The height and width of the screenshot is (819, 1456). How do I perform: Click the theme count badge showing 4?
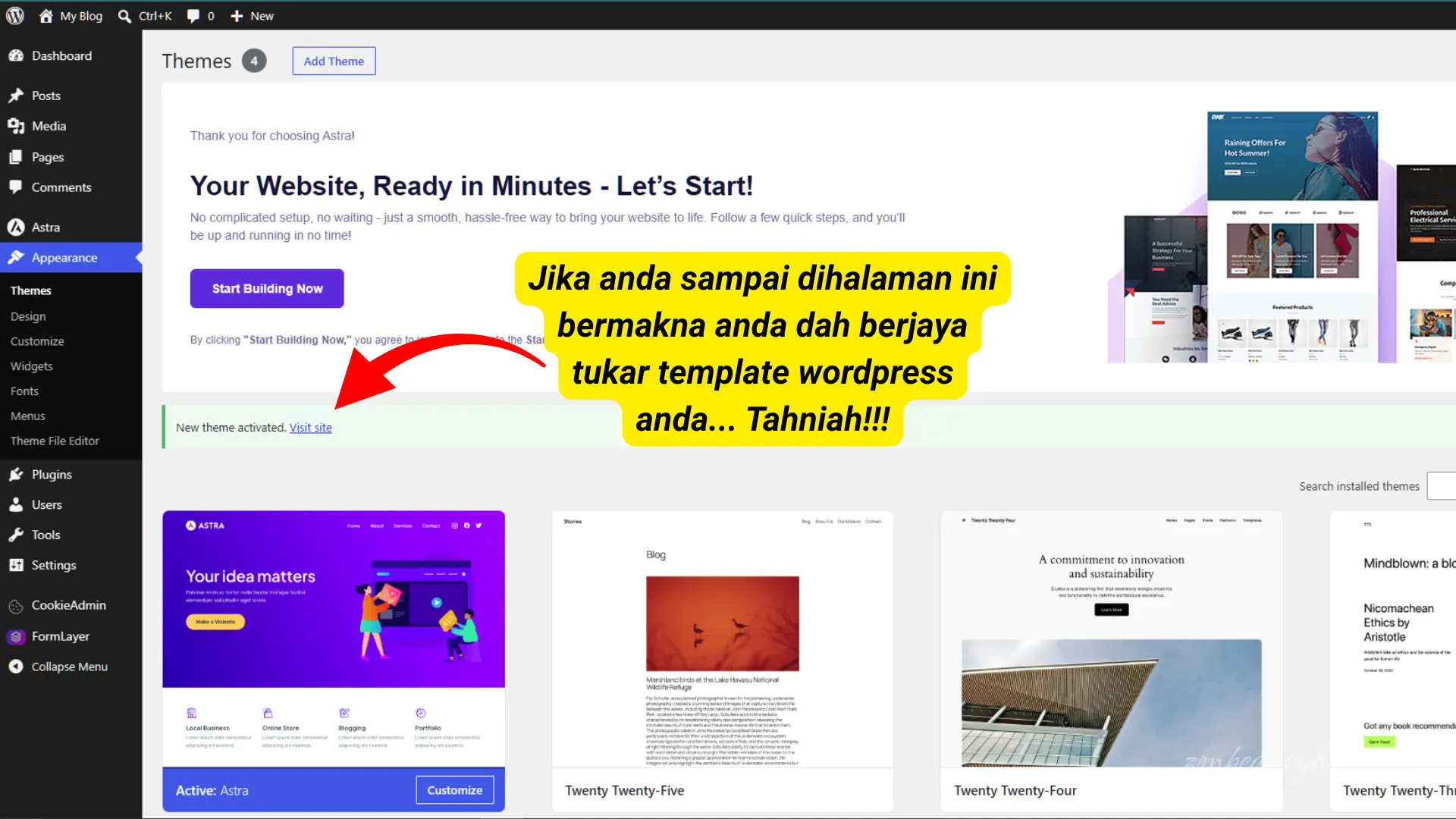click(254, 61)
